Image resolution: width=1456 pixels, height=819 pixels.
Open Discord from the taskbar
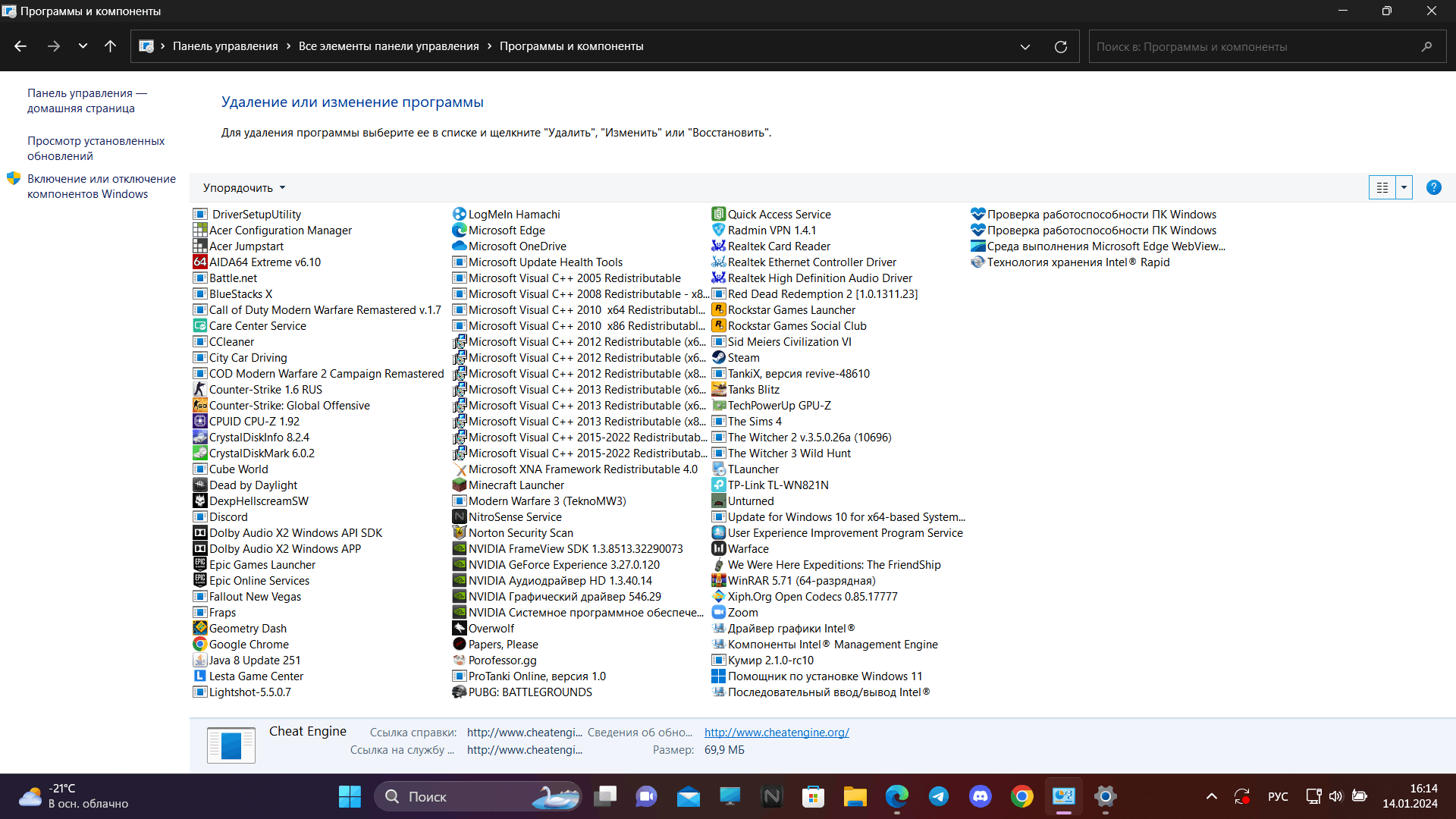981,796
